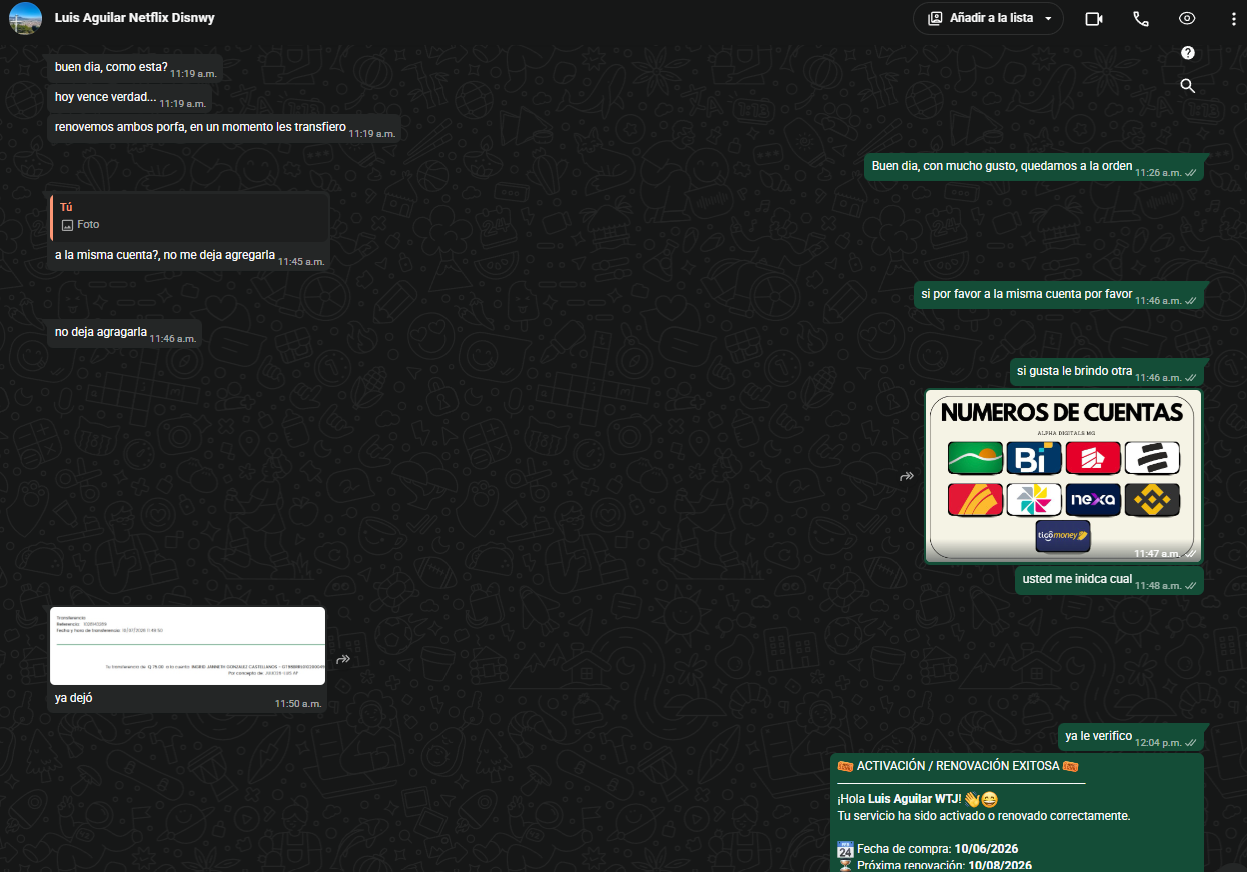Click the help question mark icon
This screenshot has height=872, width=1247.
(1188, 53)
